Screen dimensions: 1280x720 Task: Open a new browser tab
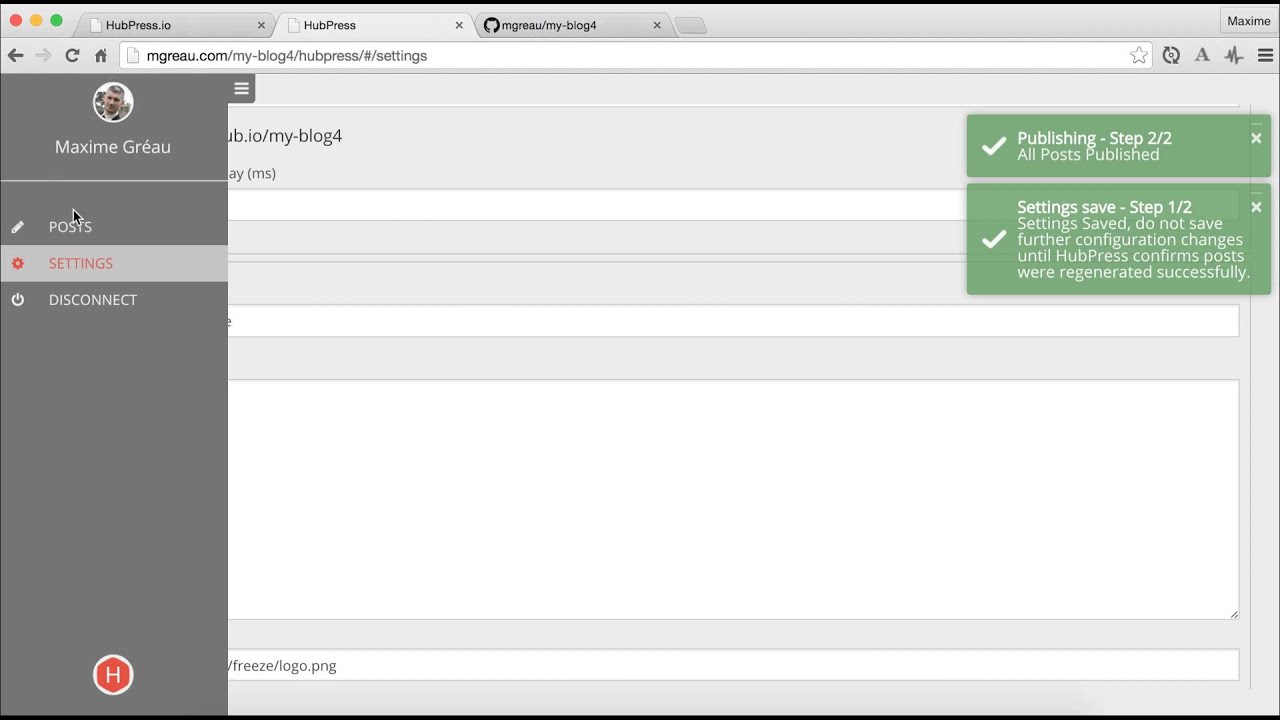coord(690,26)
